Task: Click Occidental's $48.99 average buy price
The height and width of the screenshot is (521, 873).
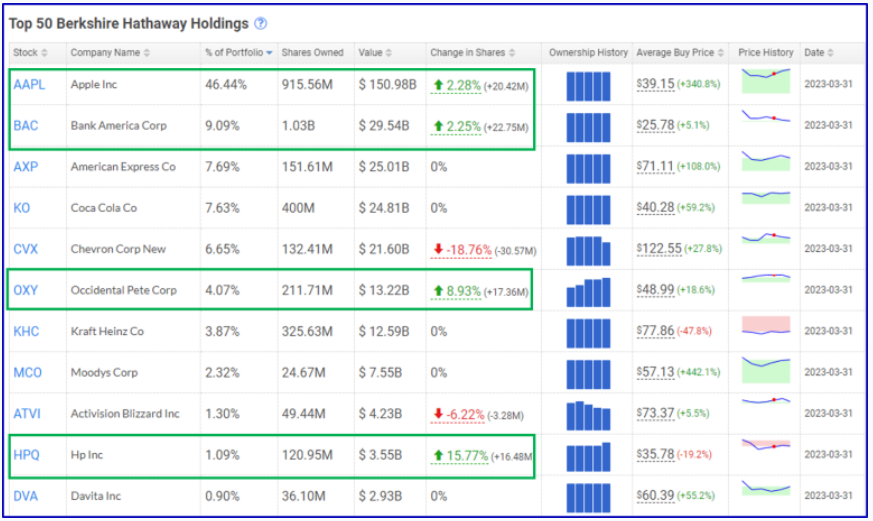Action: pos(655,290)
